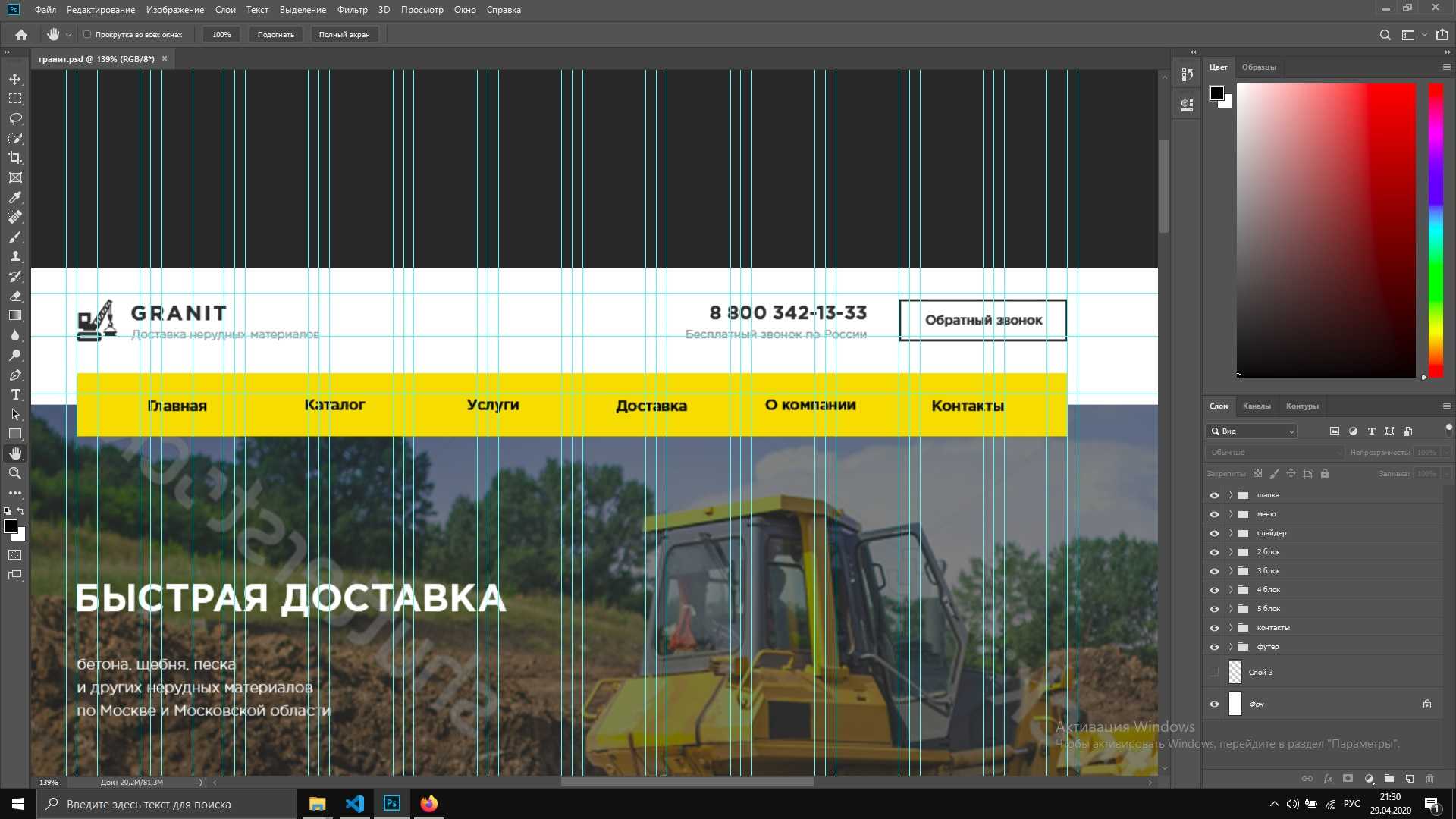Click the 'Полный экран' button

[344, 35]
